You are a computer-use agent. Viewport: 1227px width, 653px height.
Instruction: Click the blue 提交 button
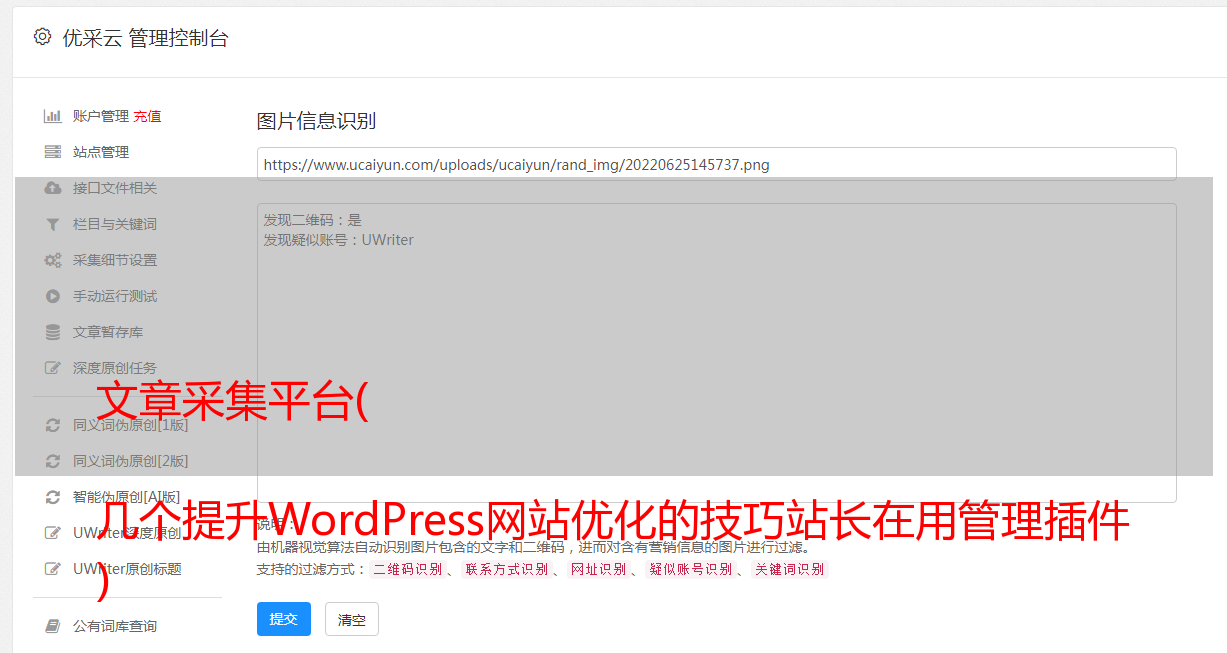[x=284, y=619]
